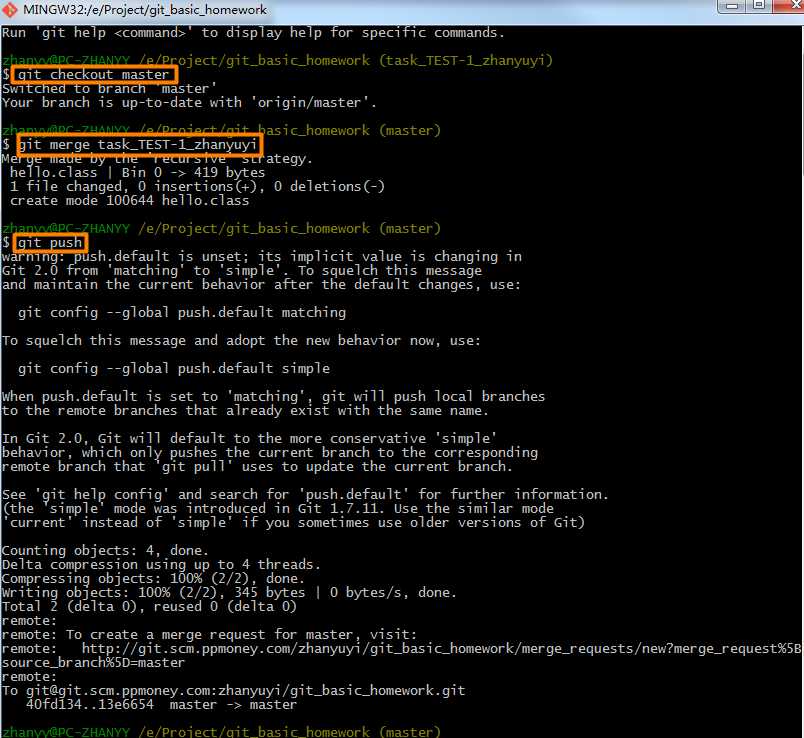Viewport: 804px width, 738px height.
Task: Click the Git Bash icon in title bar
Action: (10, 9)
